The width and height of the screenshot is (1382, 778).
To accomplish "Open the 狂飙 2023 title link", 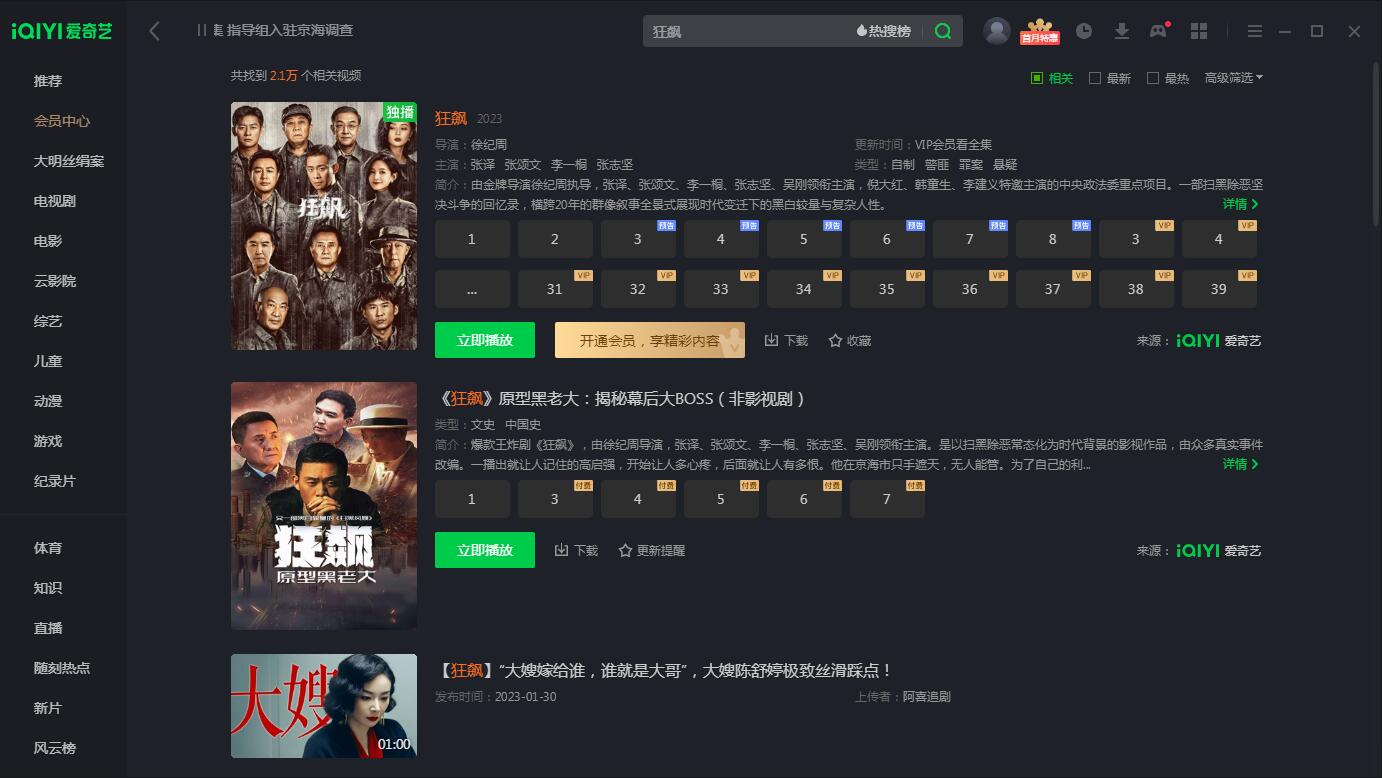I will (x=451, y=118).
